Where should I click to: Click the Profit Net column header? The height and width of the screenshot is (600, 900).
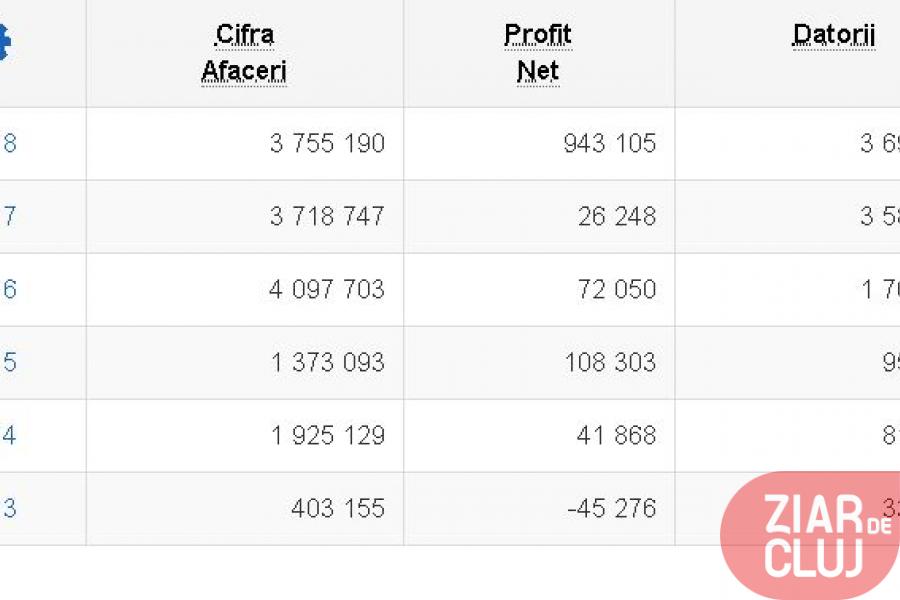tap(538, 53)
